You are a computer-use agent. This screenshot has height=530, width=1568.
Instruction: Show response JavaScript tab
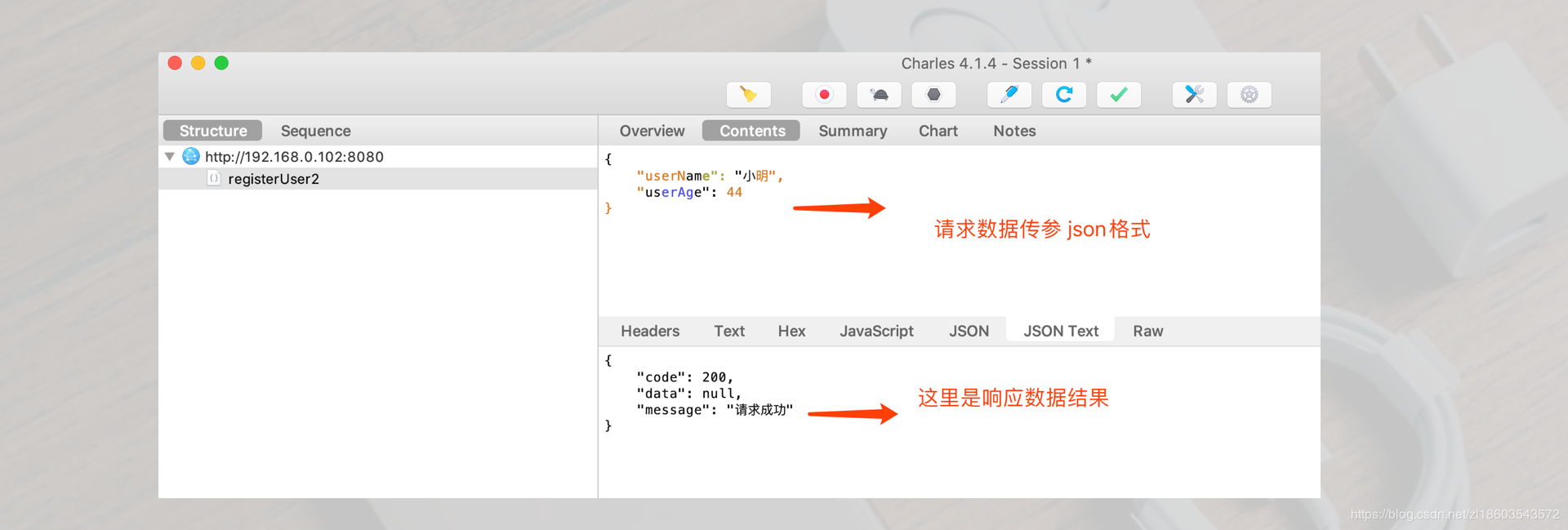(x=876, y=331)
